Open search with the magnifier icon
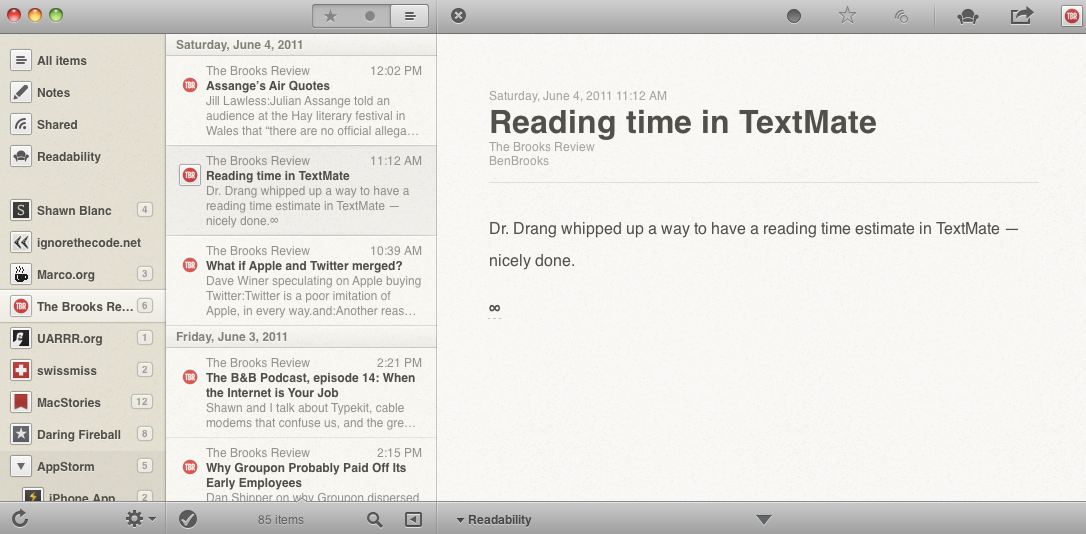1086x534 pixels. [x=374, y=519]
